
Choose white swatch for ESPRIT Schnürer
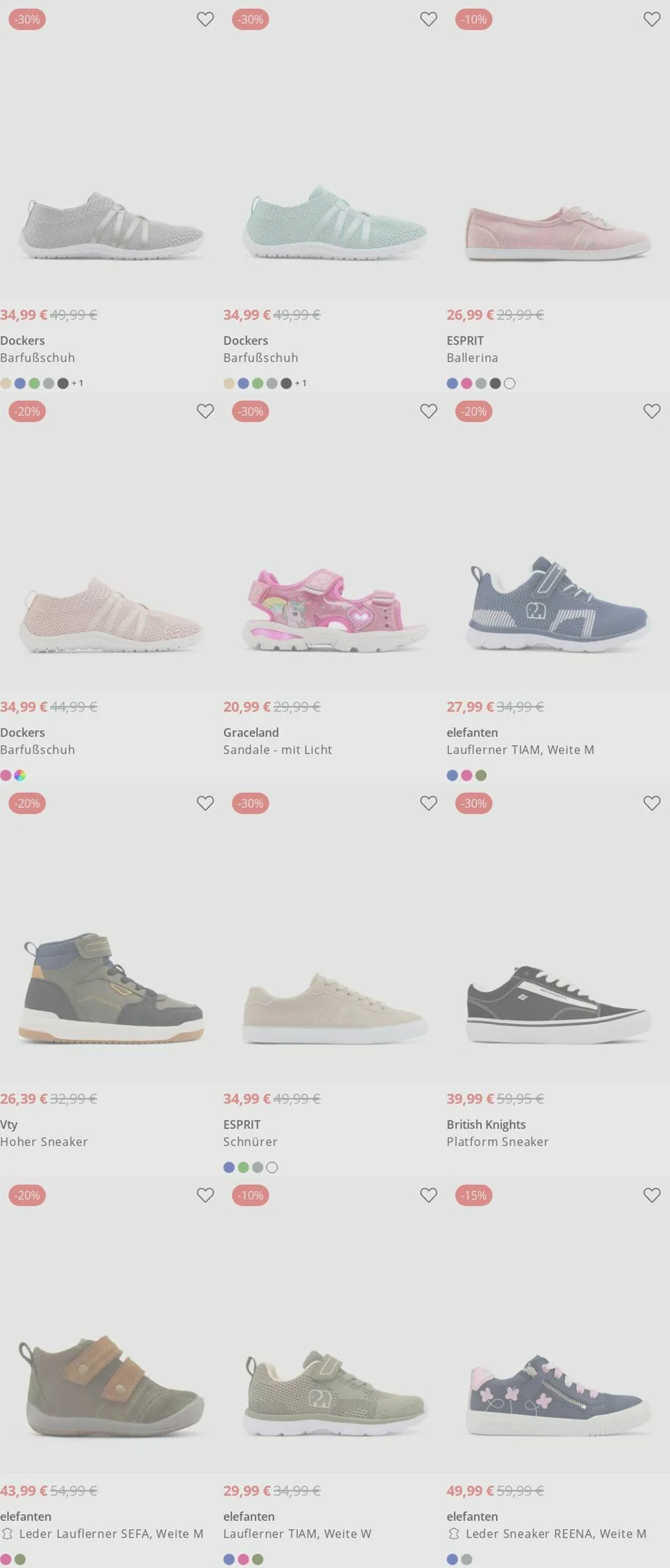click(272, 1167)
